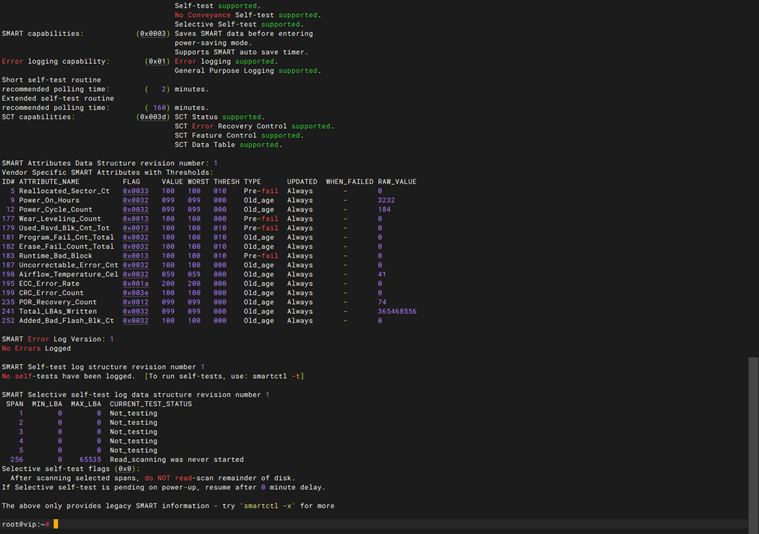The height and width of the screenshot is (534, 759).
Task: Click 'smartctl -t' in self-test hint
Action: click(276, 376)
